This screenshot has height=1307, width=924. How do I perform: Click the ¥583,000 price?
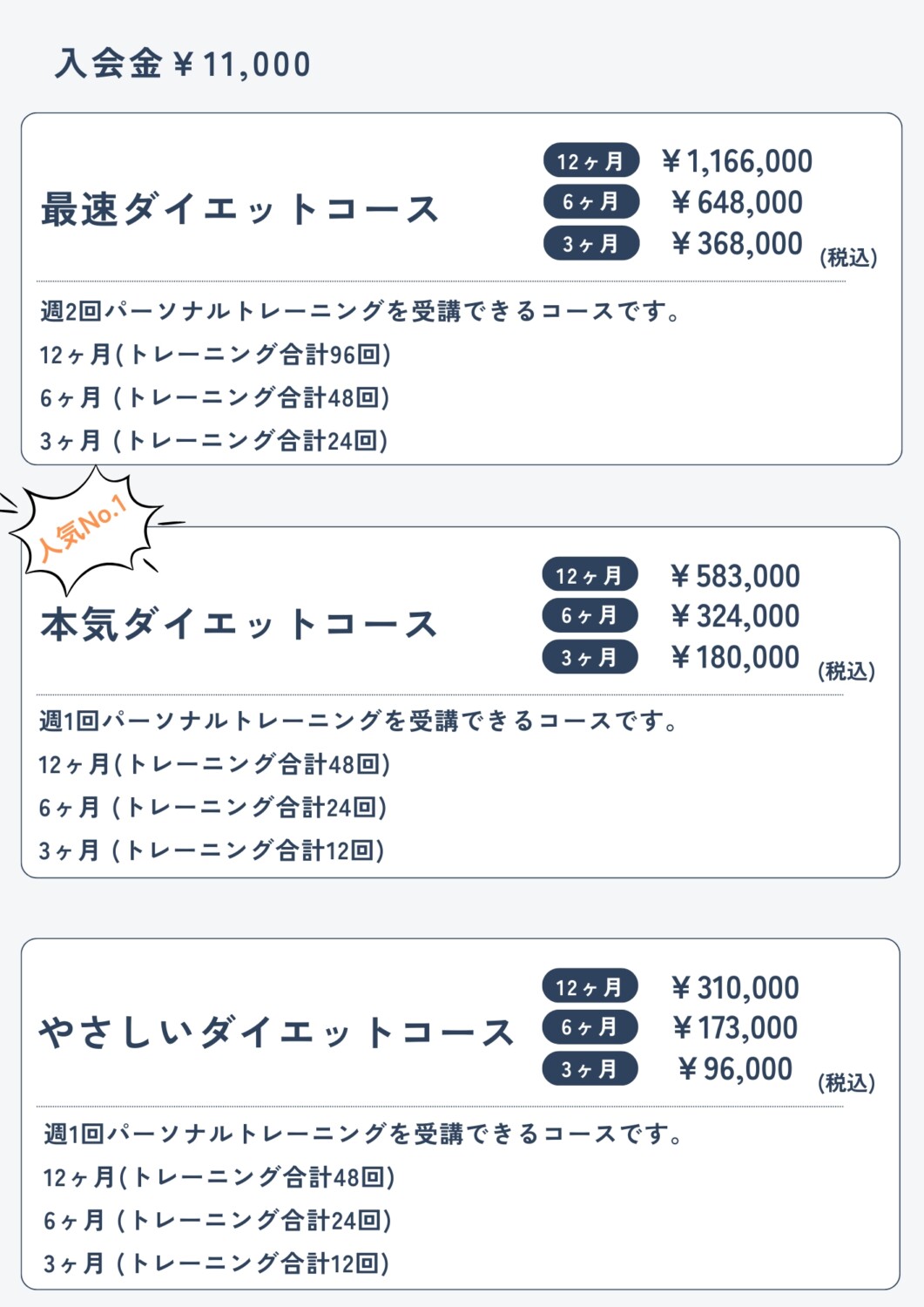click(x=736, y=576)
